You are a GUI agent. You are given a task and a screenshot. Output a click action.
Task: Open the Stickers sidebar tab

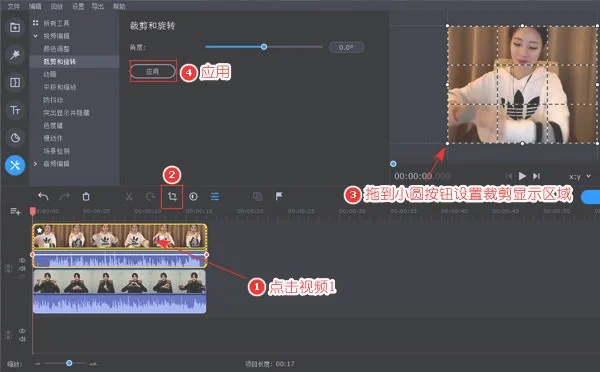click(15, 138)
